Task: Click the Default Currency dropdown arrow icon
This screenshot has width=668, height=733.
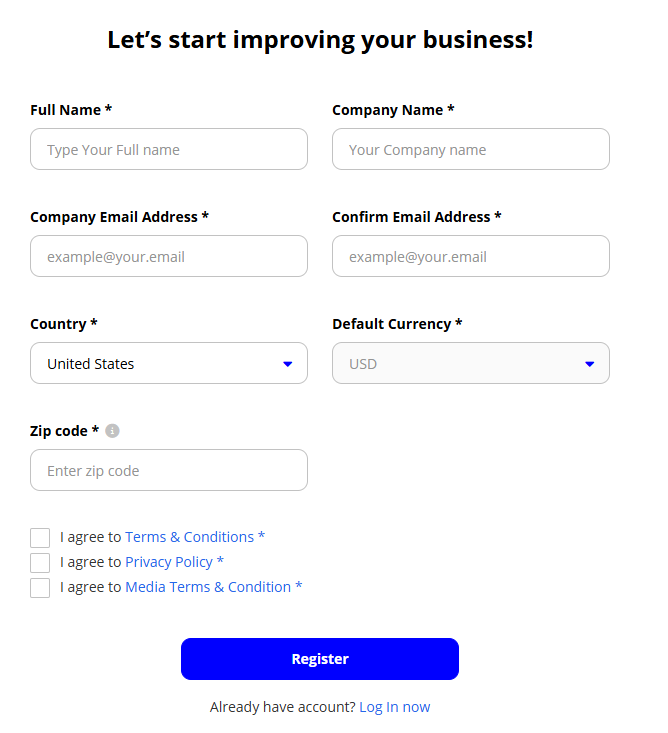Action: coord(589,364)
